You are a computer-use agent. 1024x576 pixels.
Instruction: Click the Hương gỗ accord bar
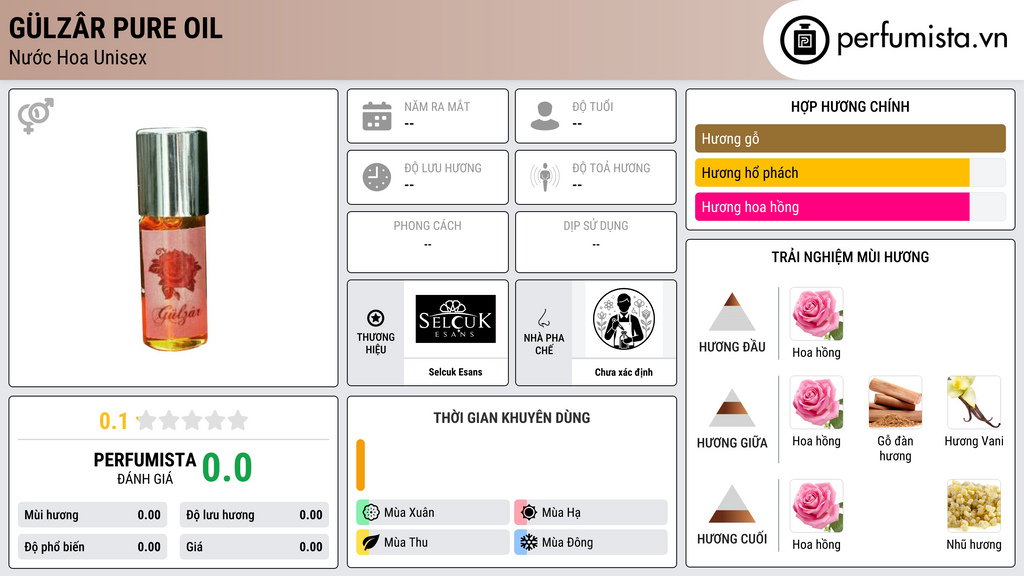tap(850, 138)
